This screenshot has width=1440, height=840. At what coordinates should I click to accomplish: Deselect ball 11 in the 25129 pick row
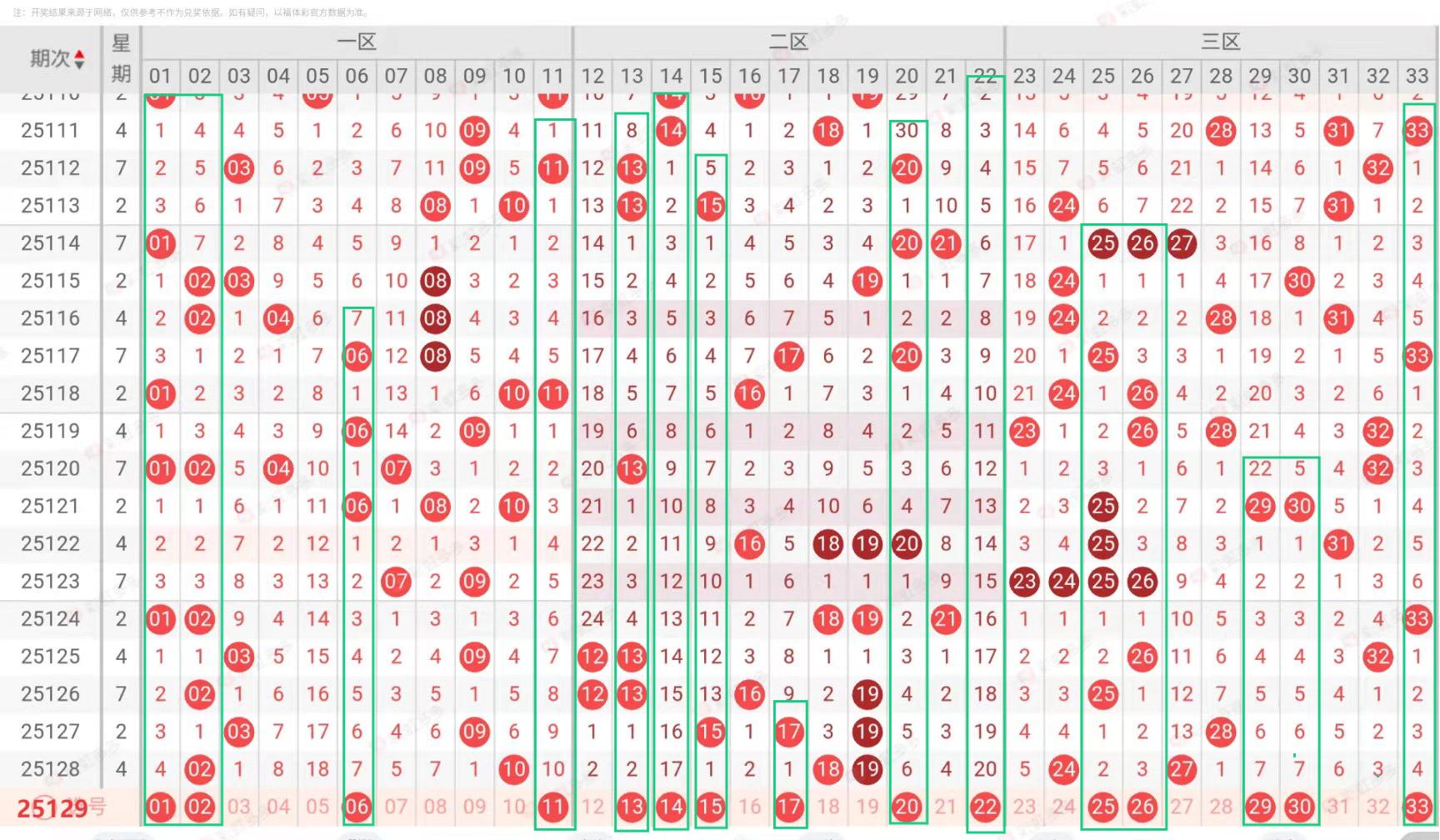pos(553,807)
